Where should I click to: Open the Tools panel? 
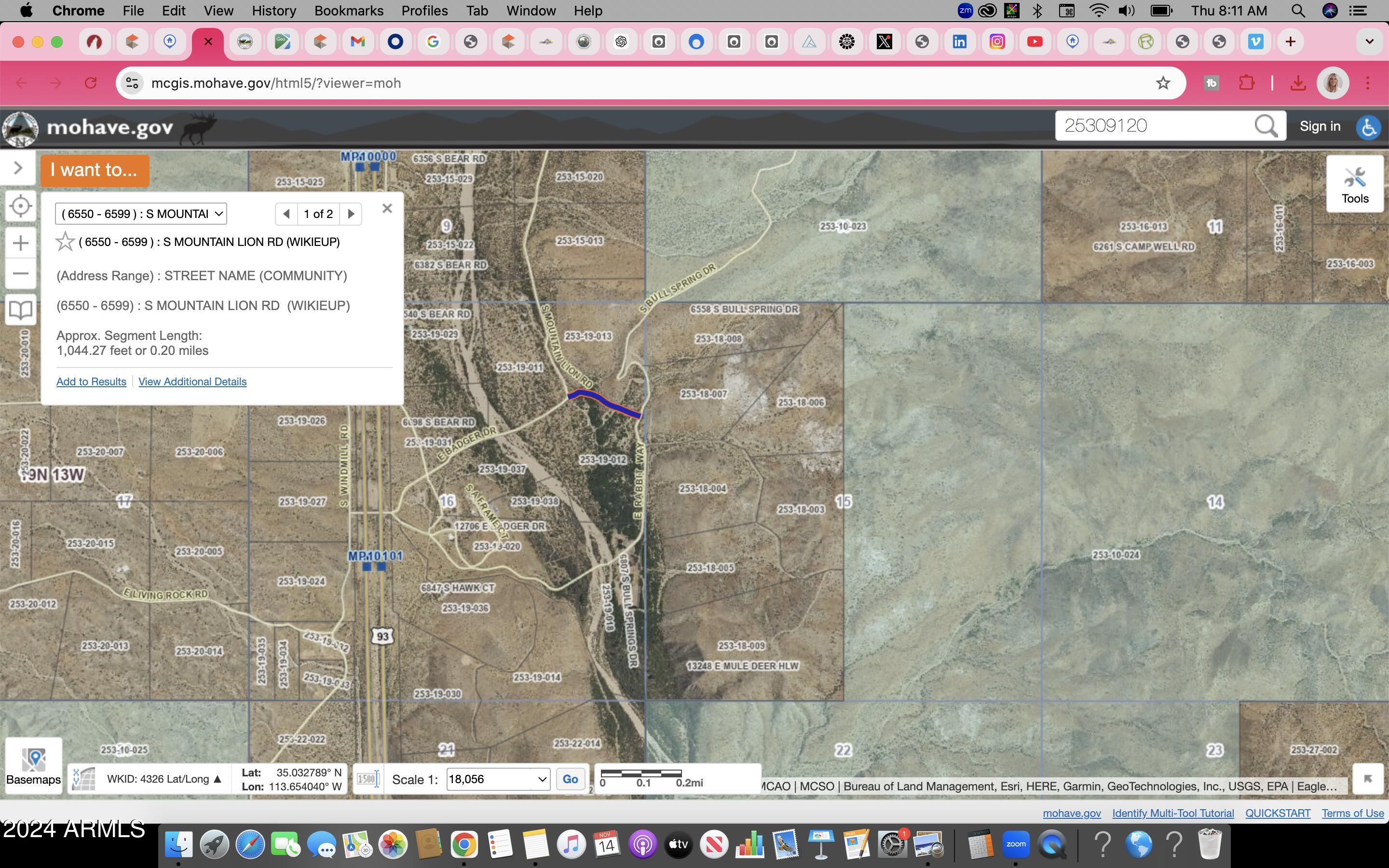1356,184
